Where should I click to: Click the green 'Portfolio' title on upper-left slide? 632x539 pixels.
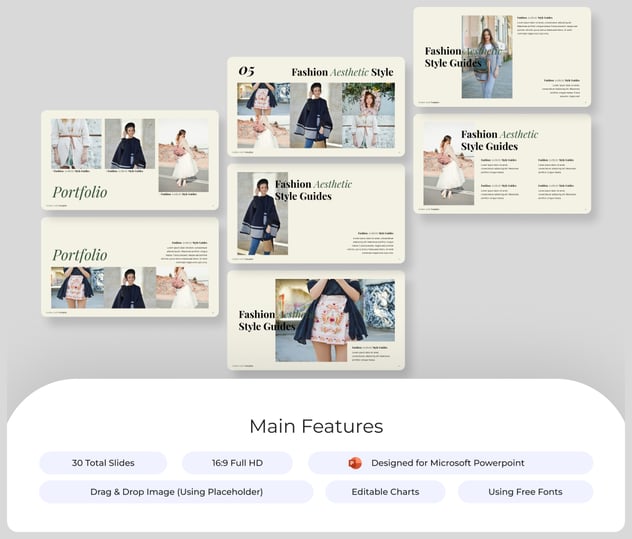[80, 192]
